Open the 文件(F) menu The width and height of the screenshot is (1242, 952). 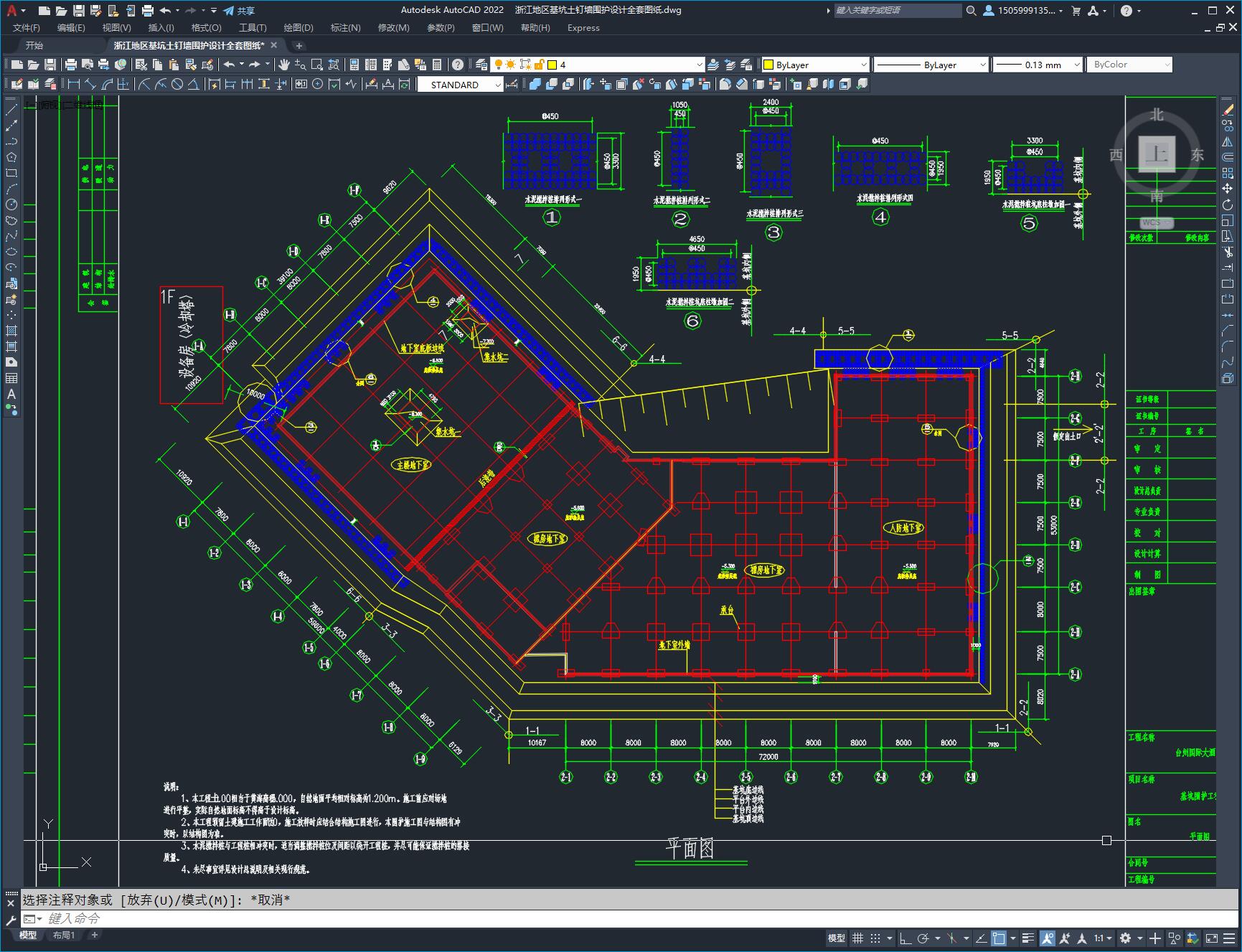pyautogui.click(x=27, y=28)
